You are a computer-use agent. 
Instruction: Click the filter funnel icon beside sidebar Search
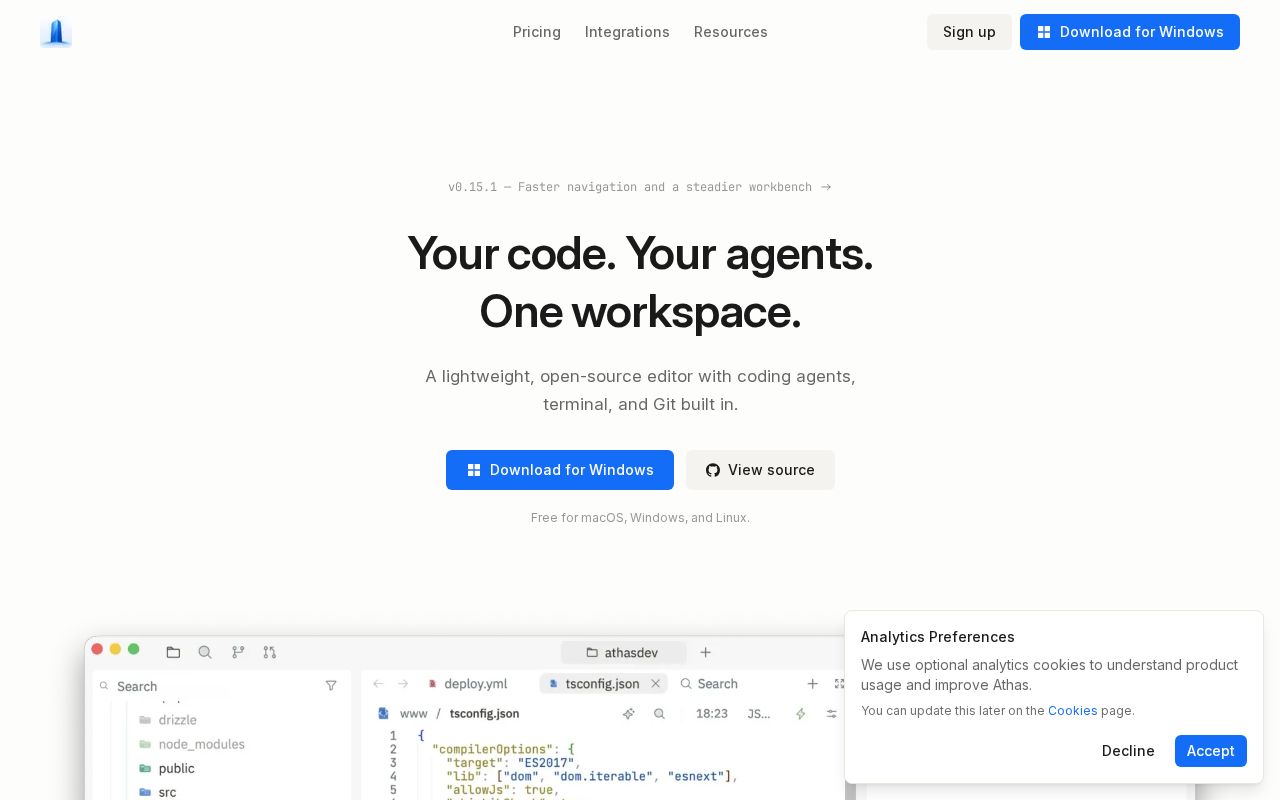pyautogui.click(x=331, y=686)
